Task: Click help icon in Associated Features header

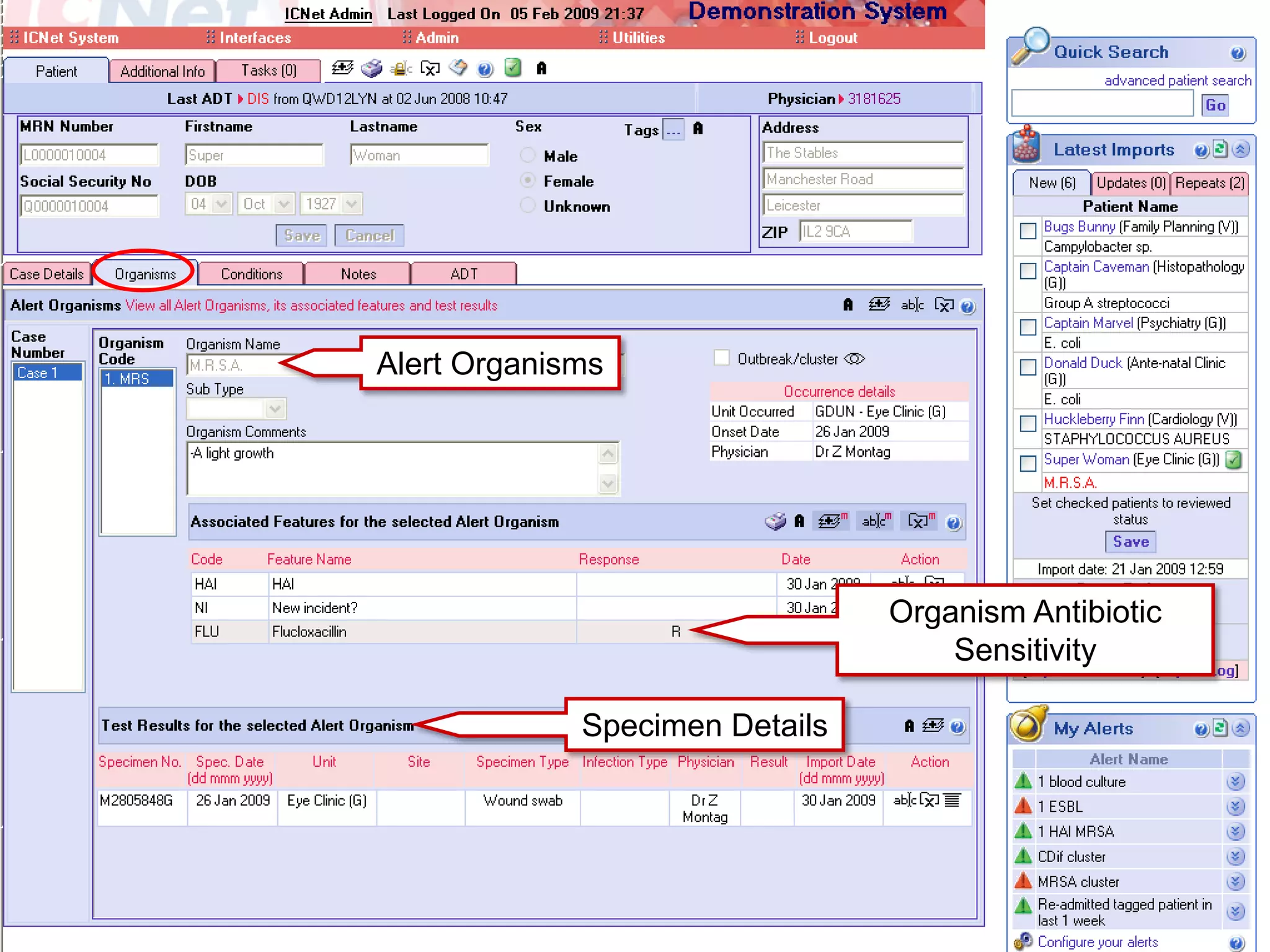Action: tap(953, 523)
